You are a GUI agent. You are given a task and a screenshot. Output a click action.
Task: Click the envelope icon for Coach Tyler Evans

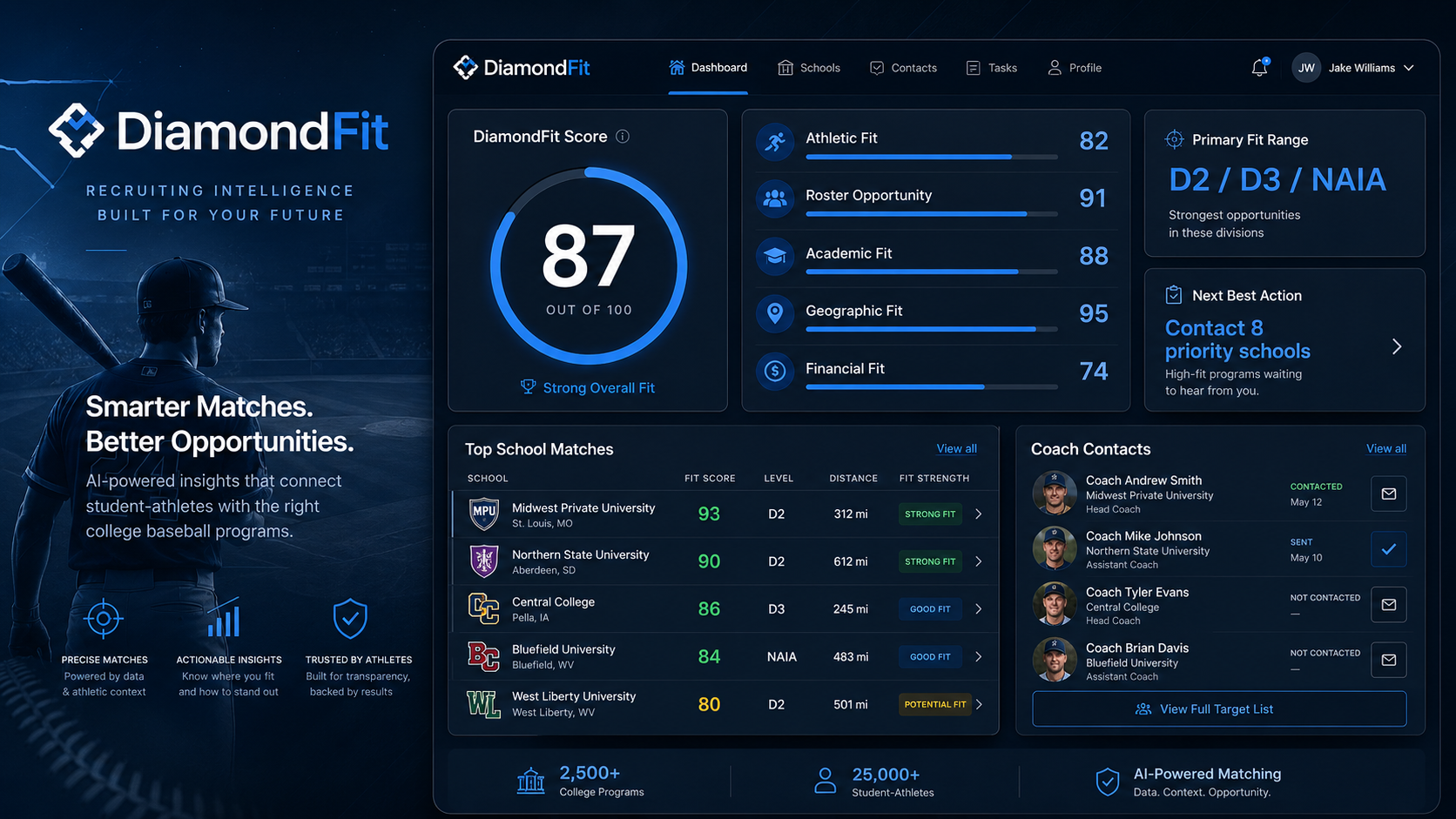[x=1389, y=604]
